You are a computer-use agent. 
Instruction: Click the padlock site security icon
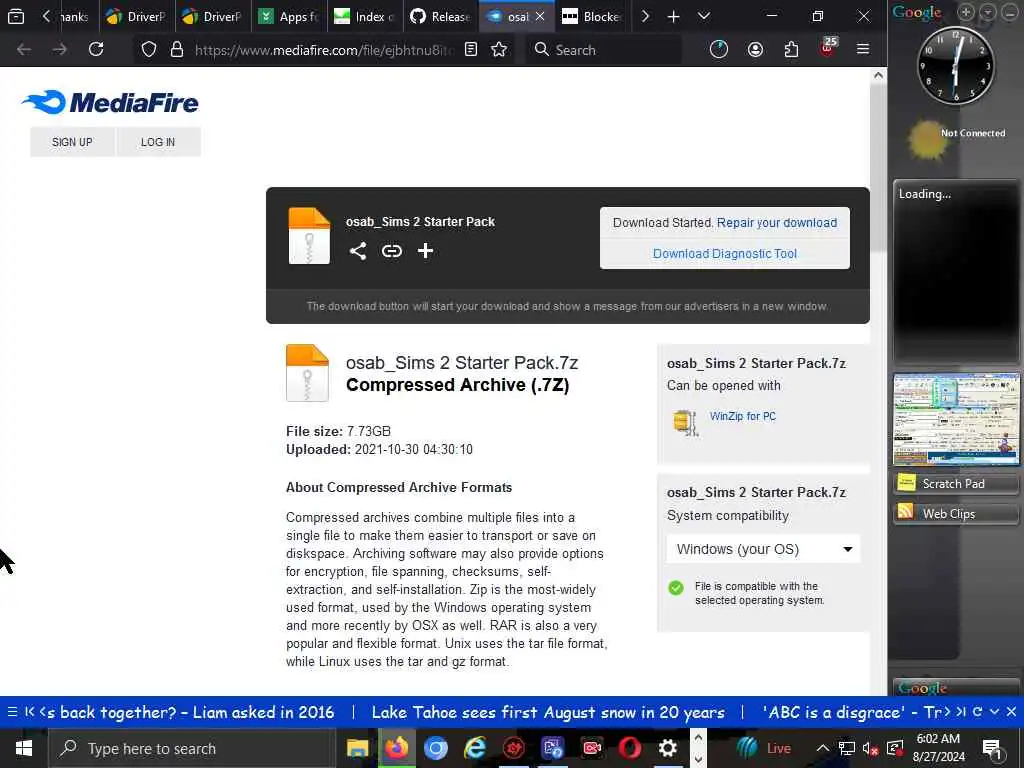(176, 50)
